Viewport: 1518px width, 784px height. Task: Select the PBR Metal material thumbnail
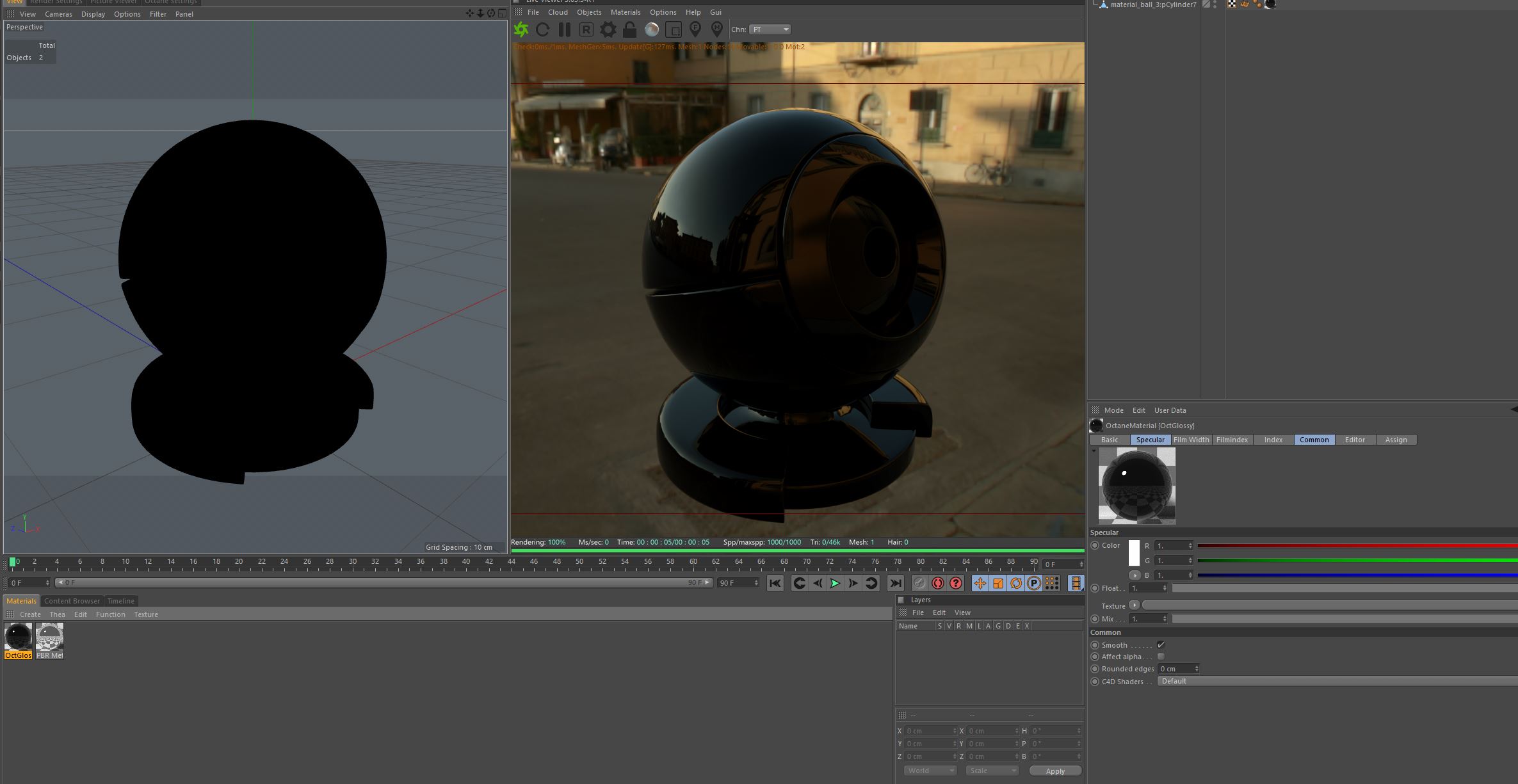point(49,638)
